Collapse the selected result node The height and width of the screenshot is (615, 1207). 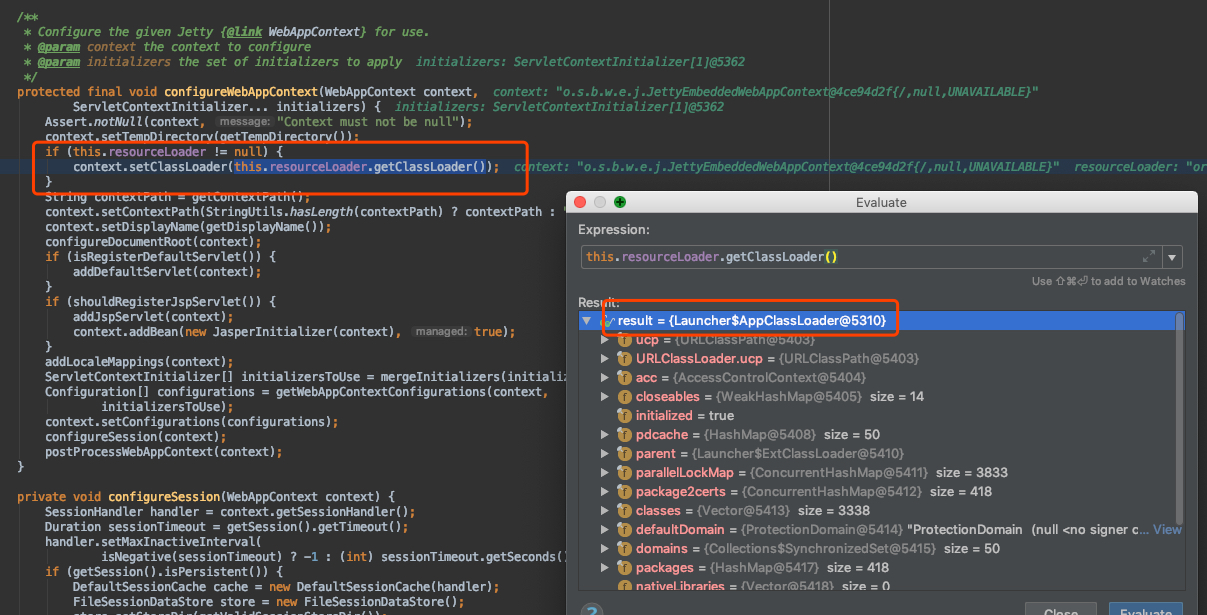586,321
